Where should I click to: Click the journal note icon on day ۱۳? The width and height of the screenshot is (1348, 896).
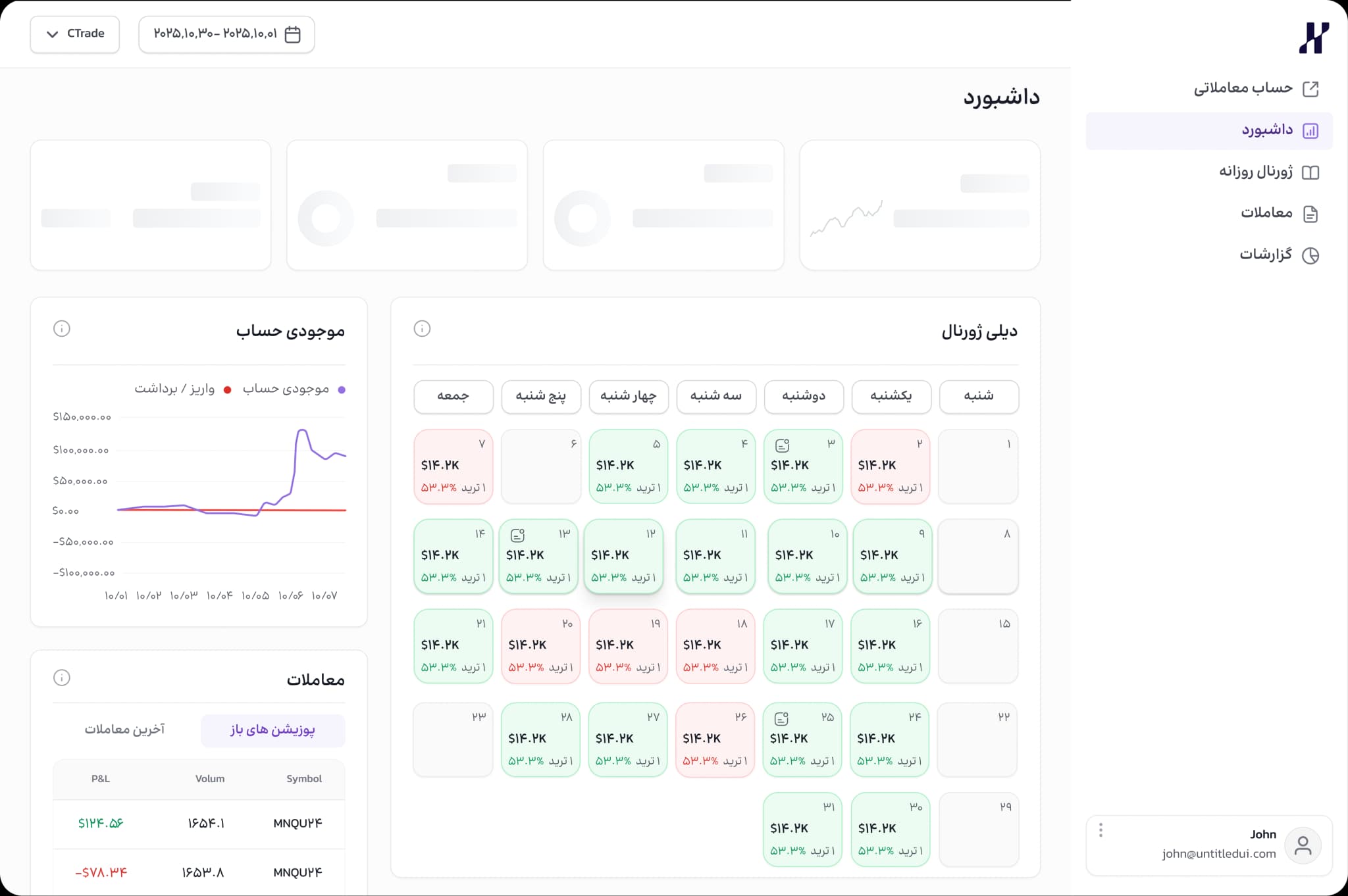click(518, 535)
